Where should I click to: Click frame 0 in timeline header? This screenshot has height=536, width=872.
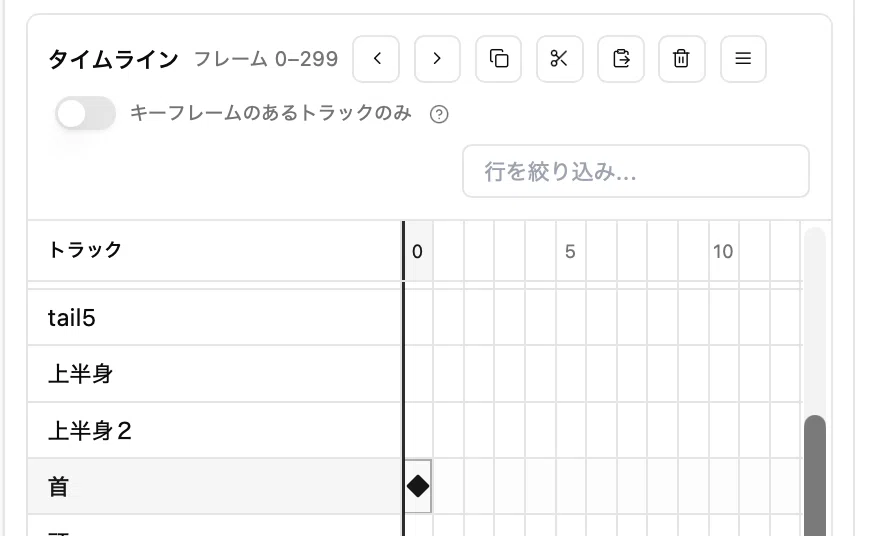tap(418, 251)
